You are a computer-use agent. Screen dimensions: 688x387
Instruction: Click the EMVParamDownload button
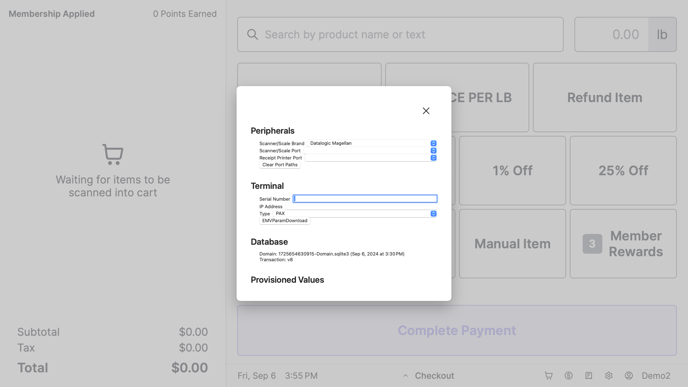point(285,221)
